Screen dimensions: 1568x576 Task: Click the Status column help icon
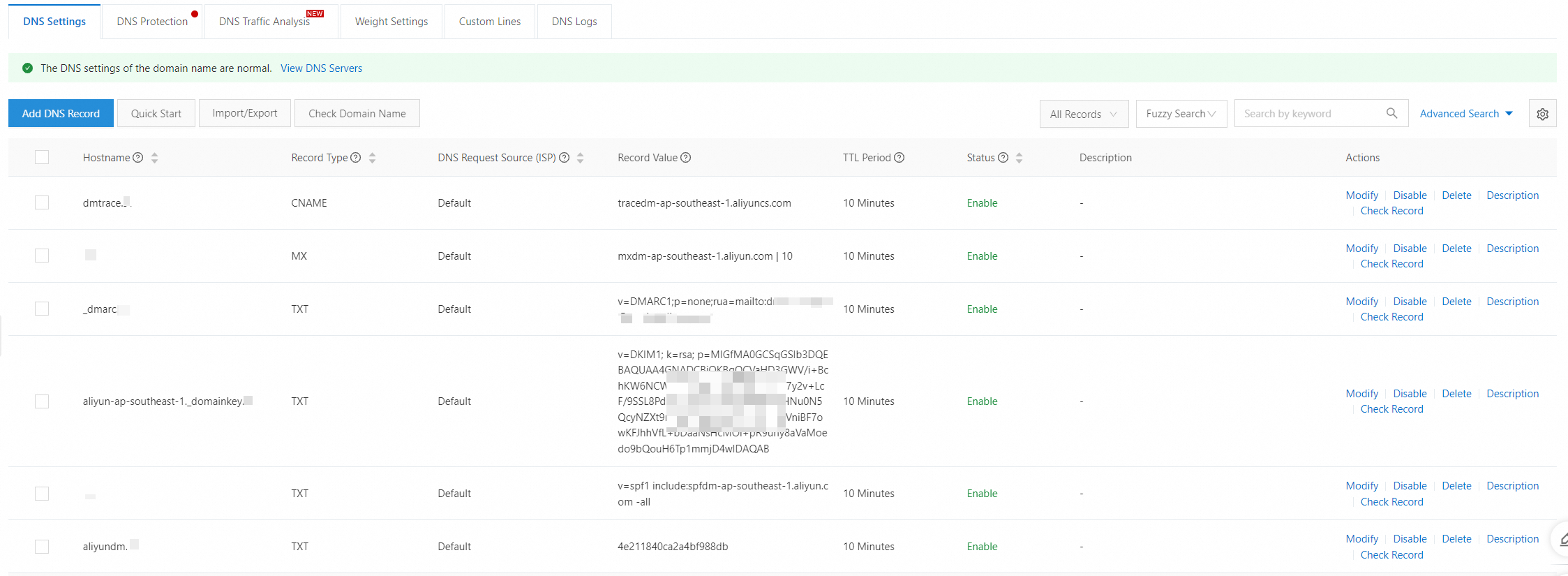pos(1003,158)
